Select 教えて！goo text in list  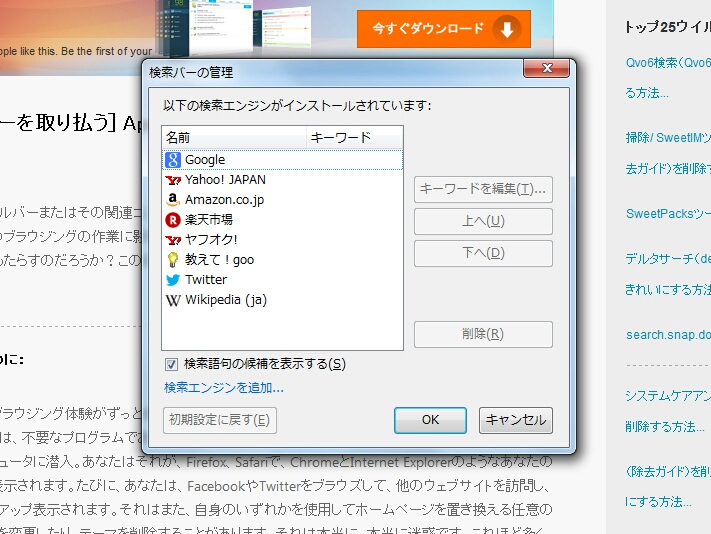[219, 260]
